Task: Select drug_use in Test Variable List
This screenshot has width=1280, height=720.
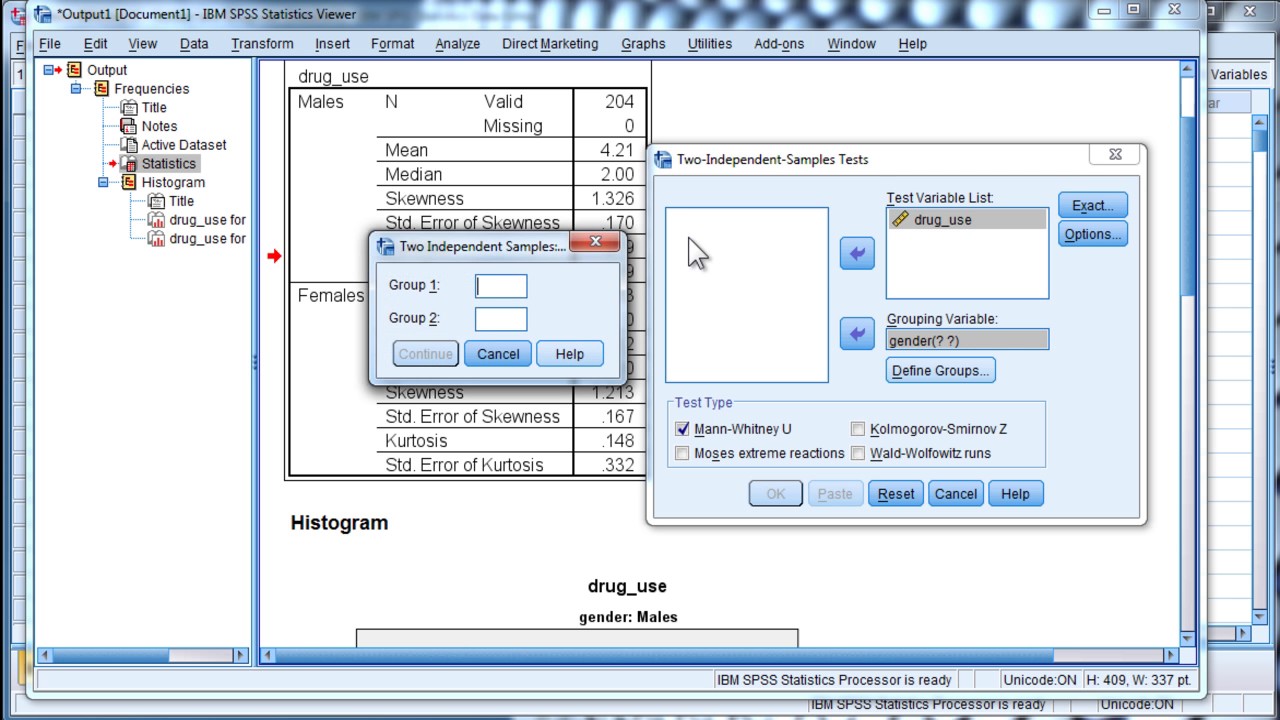Action: [x=967, y=220]
